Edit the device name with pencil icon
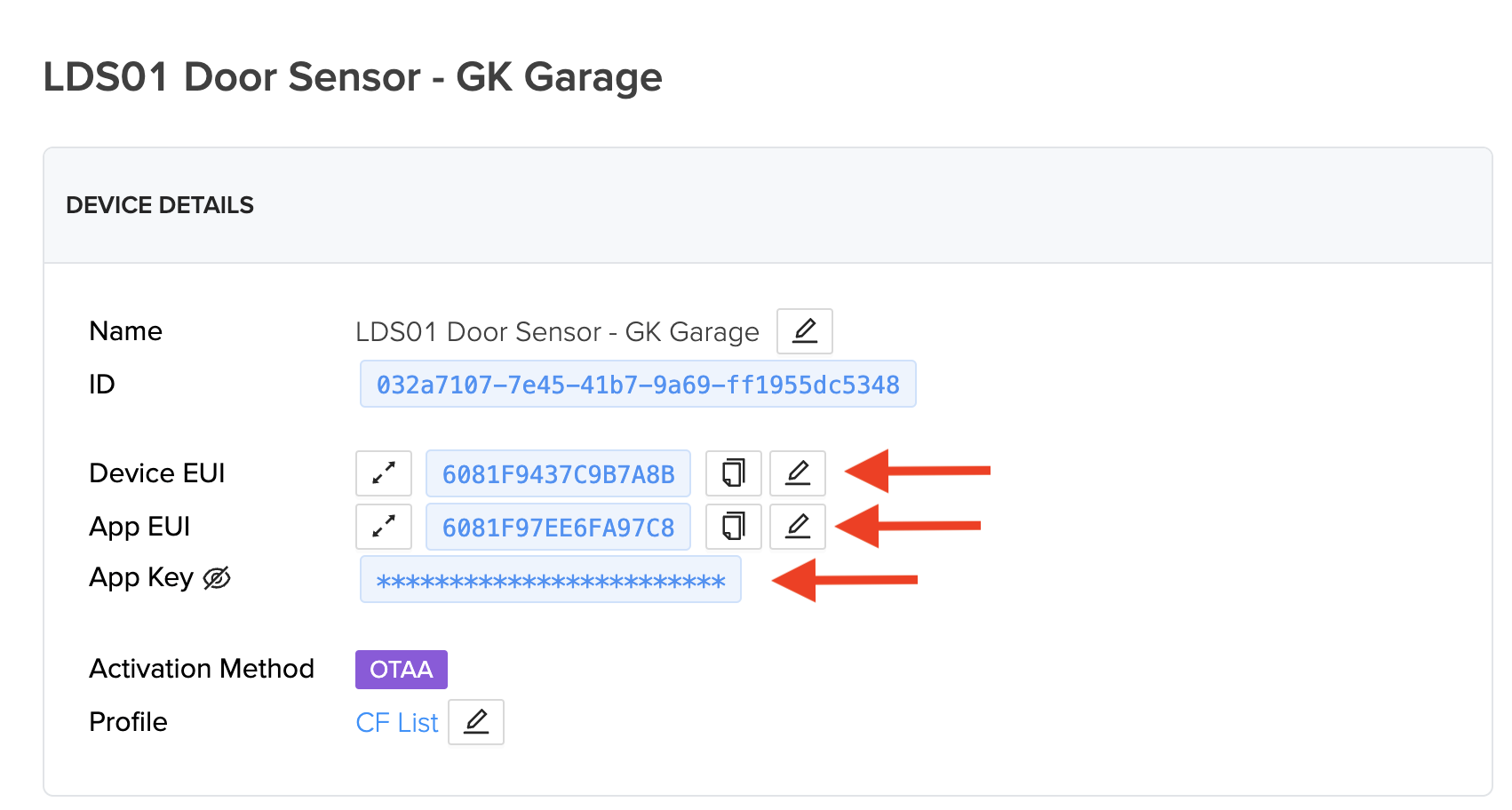 (804, 331)
